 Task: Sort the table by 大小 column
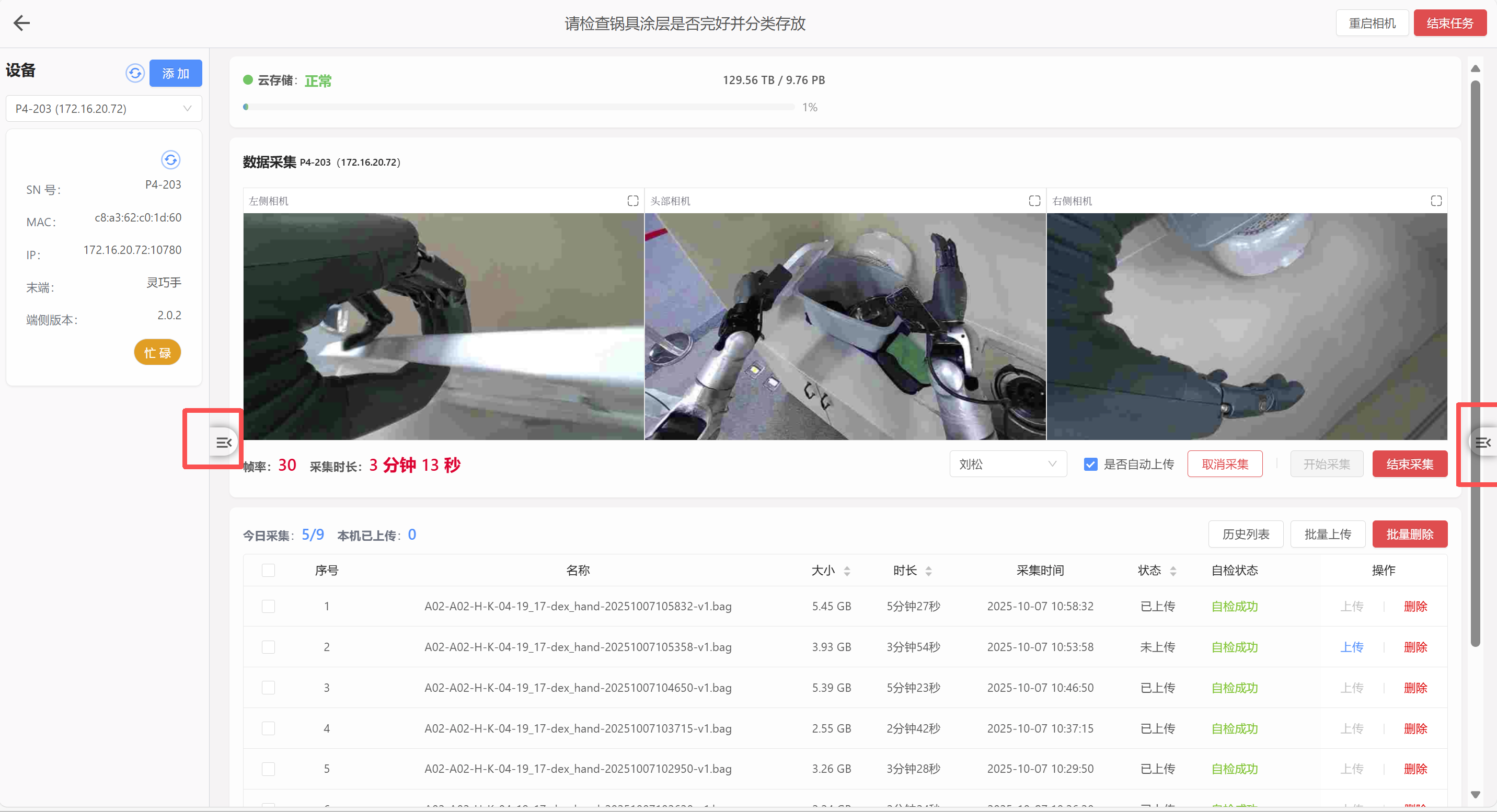tap(847, 571)
